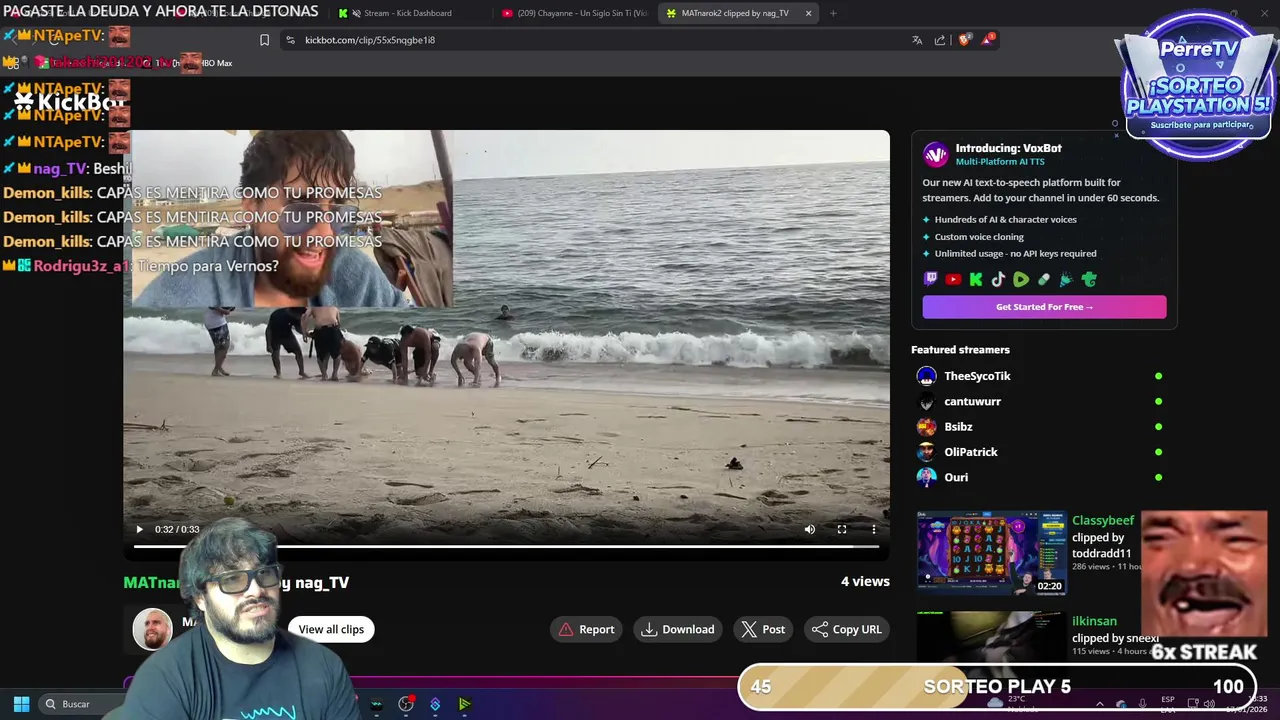Viewport: 1280px width, 720px height.
Task: Seek on the video progress bar
Action: click(x=506, y=546)
